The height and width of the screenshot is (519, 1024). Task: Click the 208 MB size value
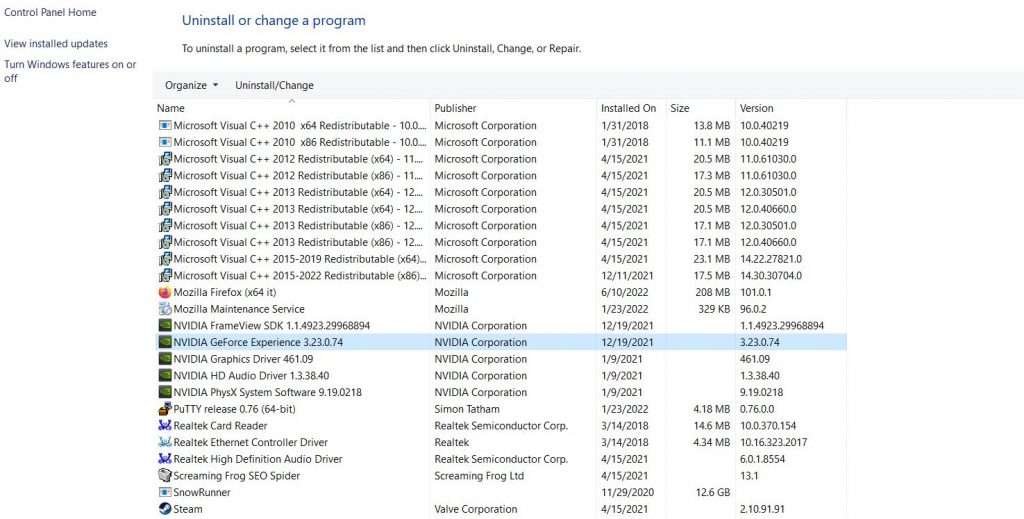point(714,292)
